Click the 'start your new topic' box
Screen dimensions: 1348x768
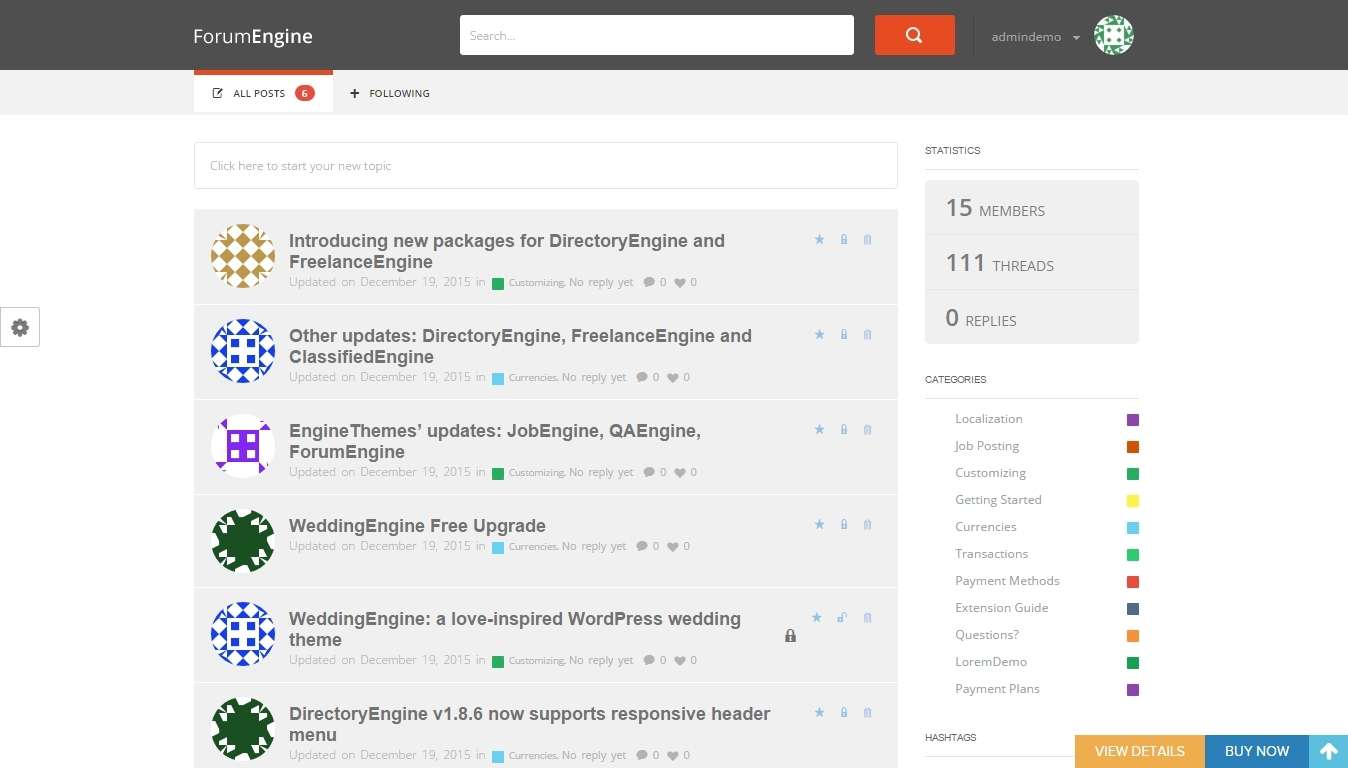(x=545, y=166)
